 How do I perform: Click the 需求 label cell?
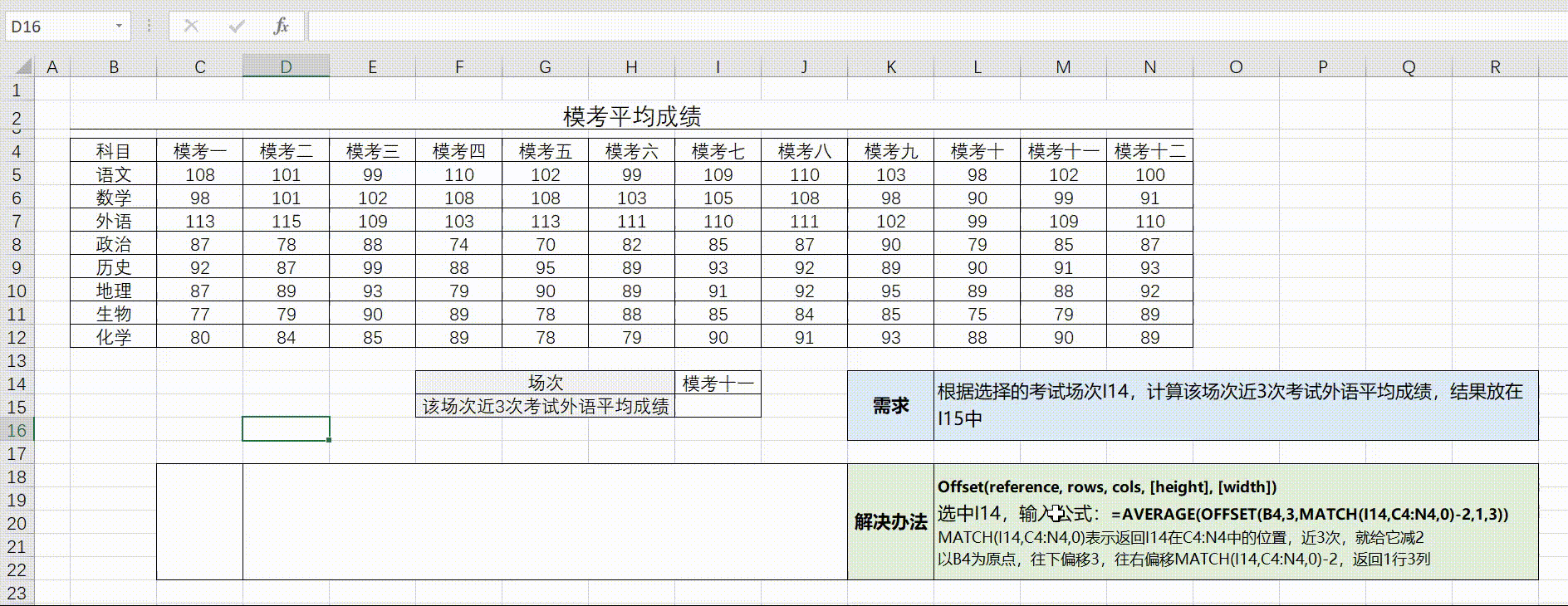[890, 405]
